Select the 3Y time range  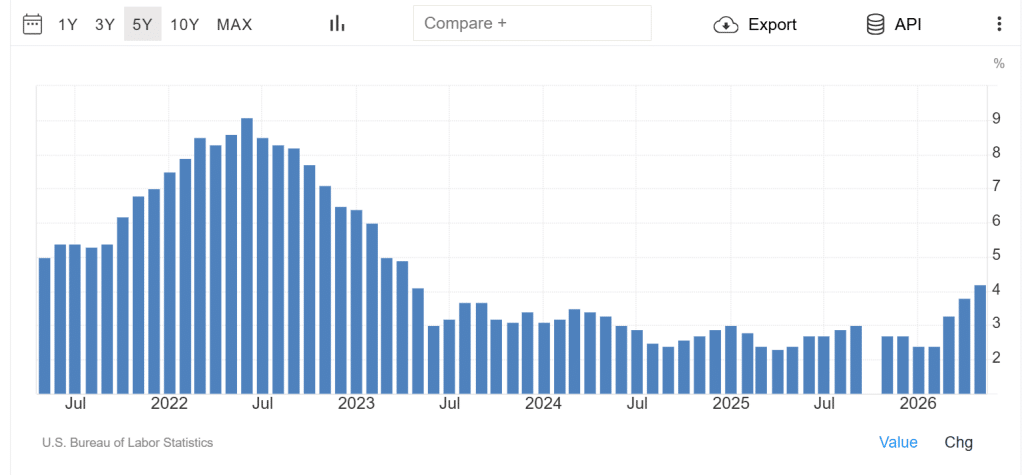(104, 25)
